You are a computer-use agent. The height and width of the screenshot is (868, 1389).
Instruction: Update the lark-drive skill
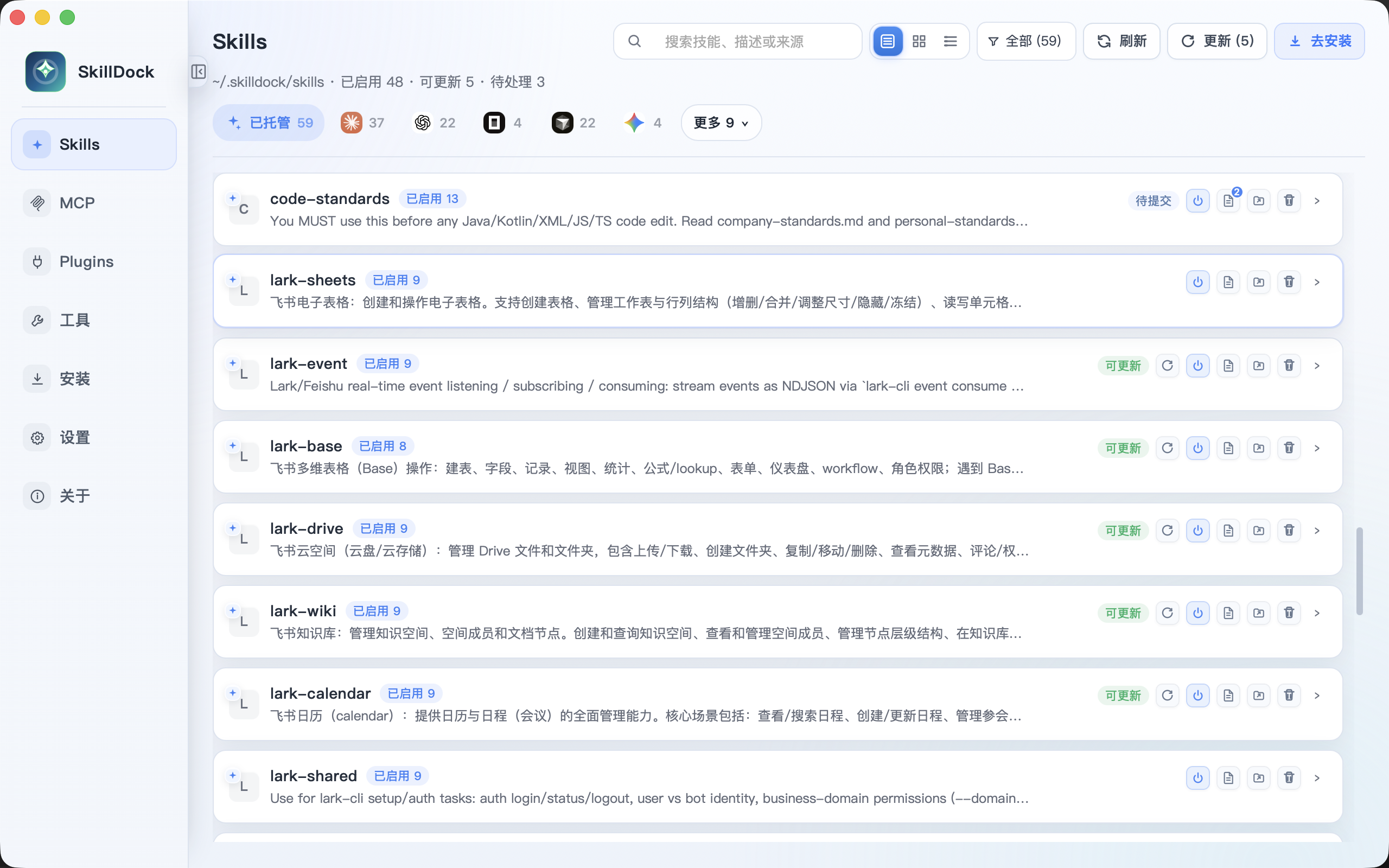1168,531
